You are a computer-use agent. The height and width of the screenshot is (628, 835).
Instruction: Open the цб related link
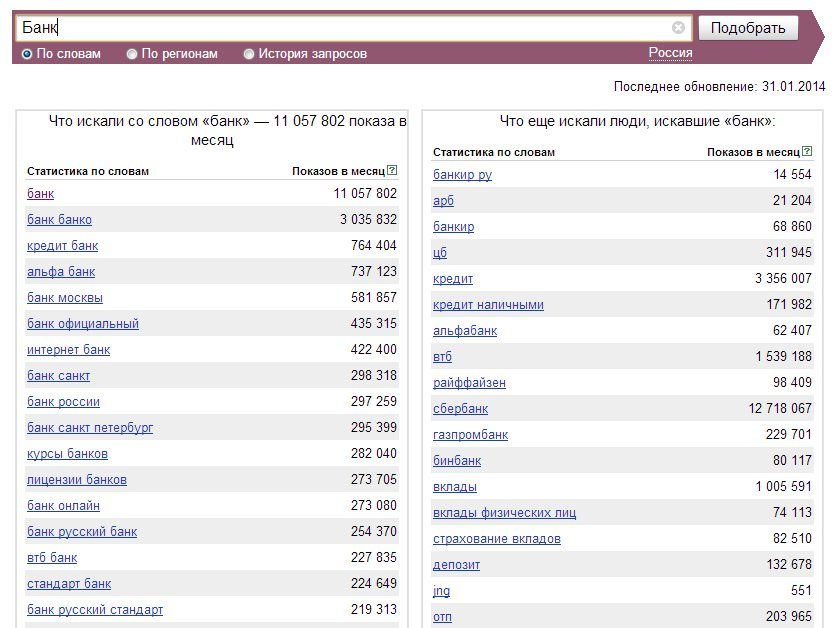[440, 253]
